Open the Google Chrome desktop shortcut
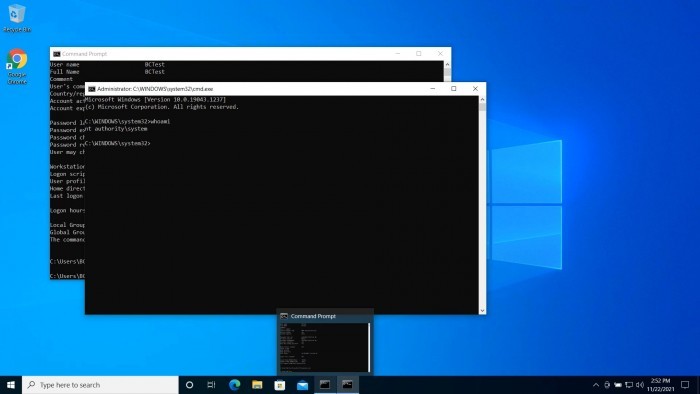The image size is (700, 394). tap(17, 66)
